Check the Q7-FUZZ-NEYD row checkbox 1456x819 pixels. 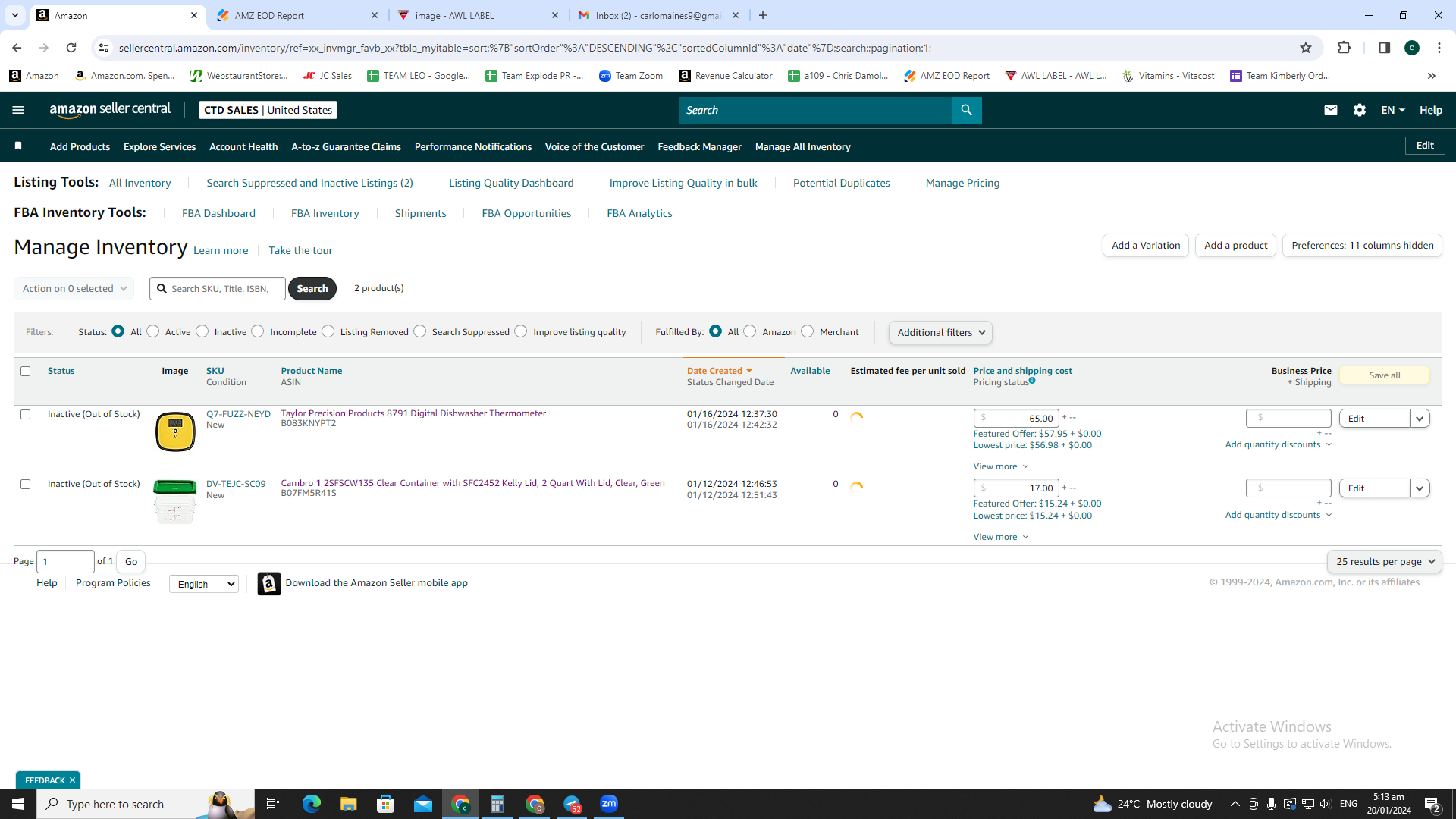(25, 414)
